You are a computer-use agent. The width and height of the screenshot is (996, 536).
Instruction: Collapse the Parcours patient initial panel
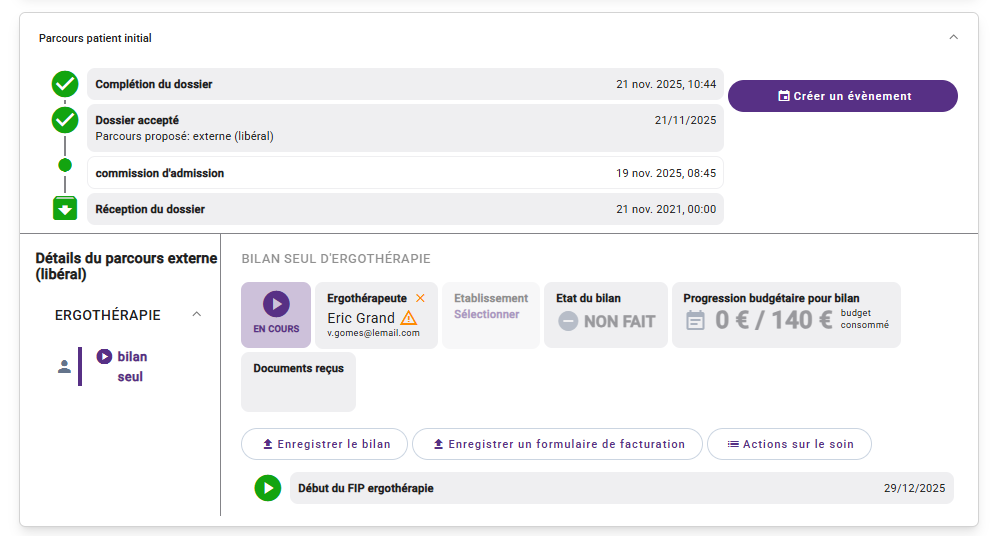[x=953, y=38]
